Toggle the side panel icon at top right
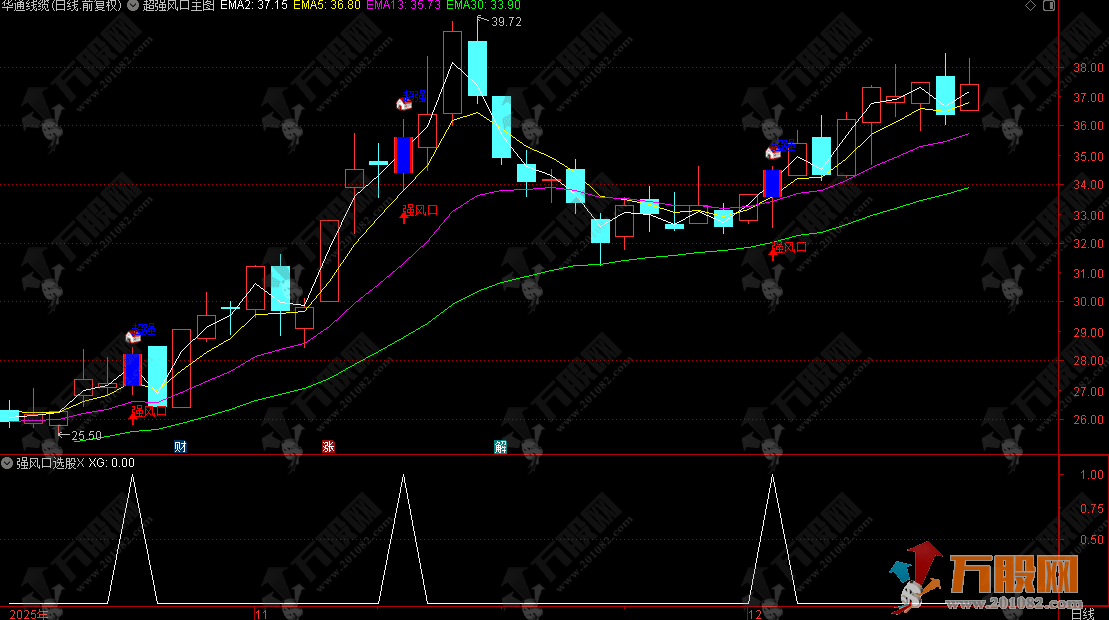Viewport: 1109px width, 620px height. coord(1048,6)
